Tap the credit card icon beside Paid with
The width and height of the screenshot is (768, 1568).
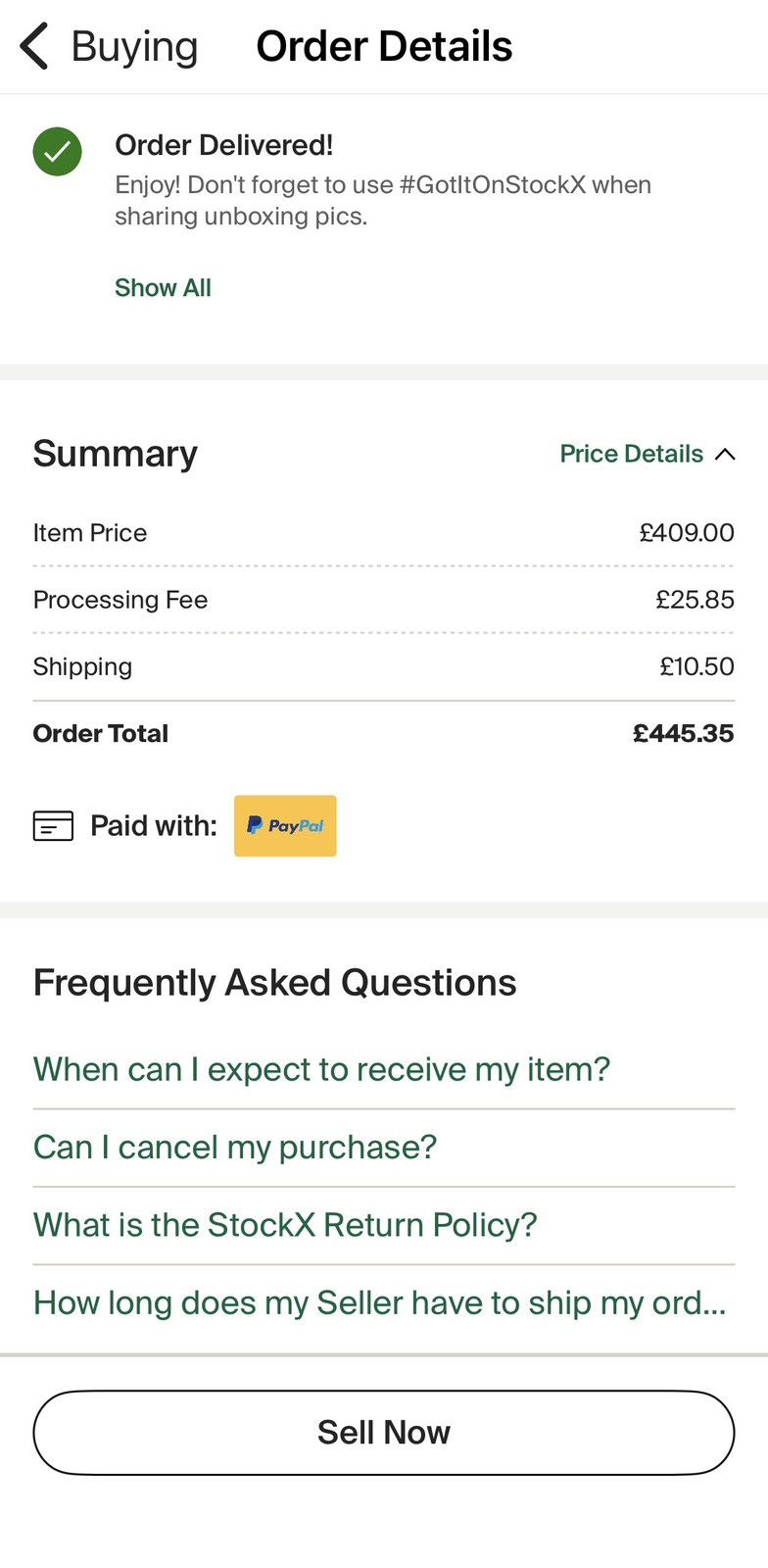pyautogui.click(x=53, y=826)
